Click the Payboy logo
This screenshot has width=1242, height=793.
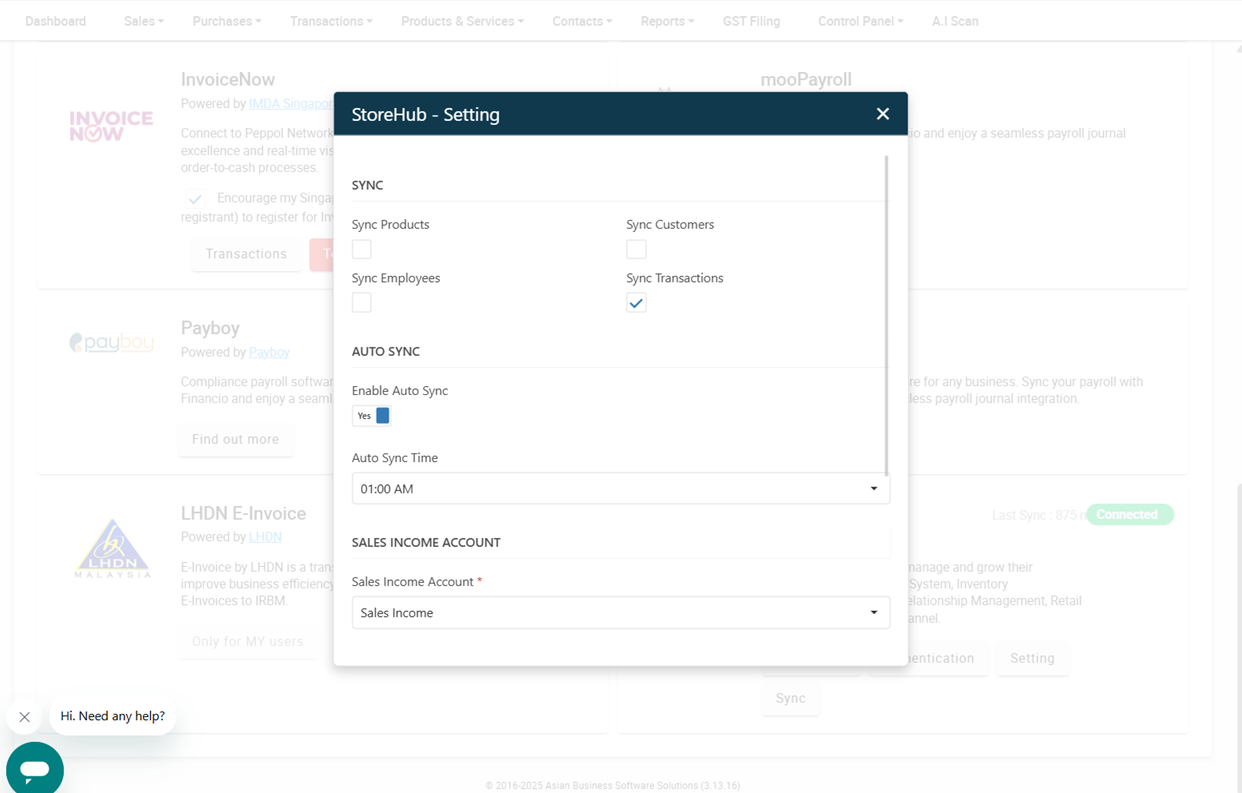pos(111,343)
